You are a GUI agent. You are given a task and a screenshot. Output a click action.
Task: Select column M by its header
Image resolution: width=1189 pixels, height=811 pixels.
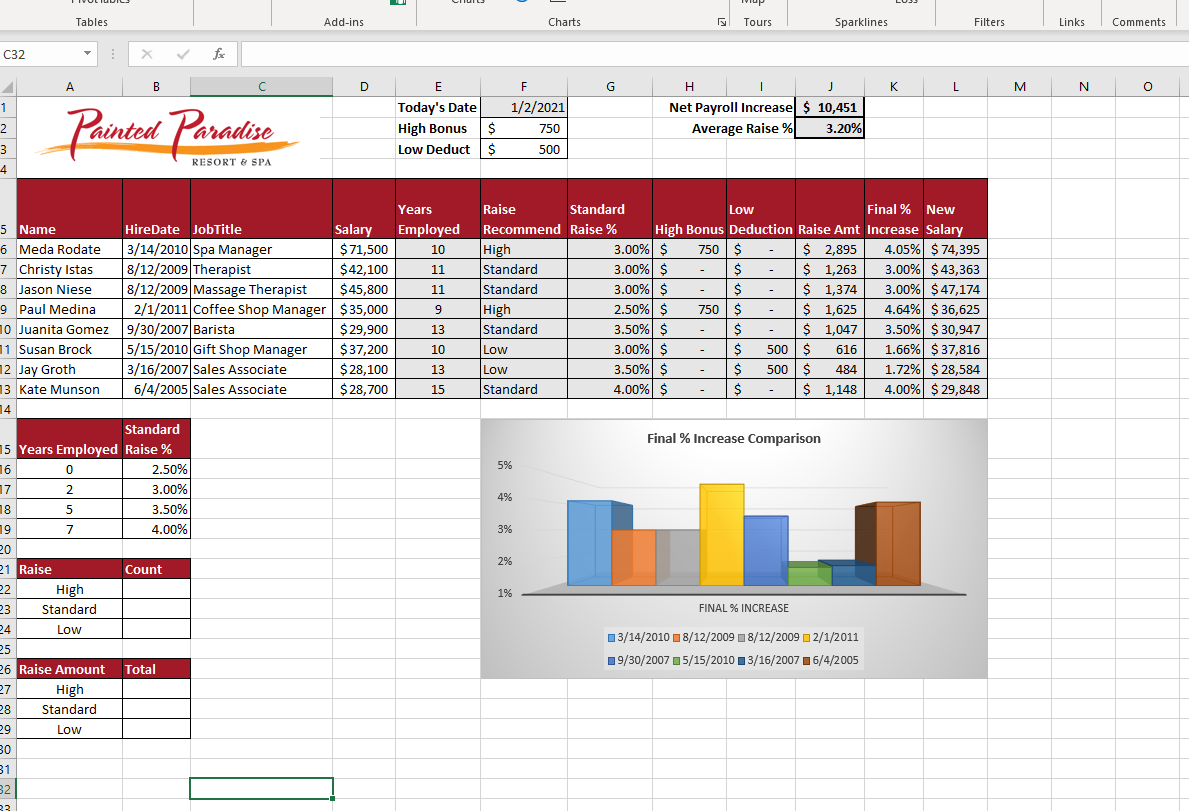[1019, 88]
